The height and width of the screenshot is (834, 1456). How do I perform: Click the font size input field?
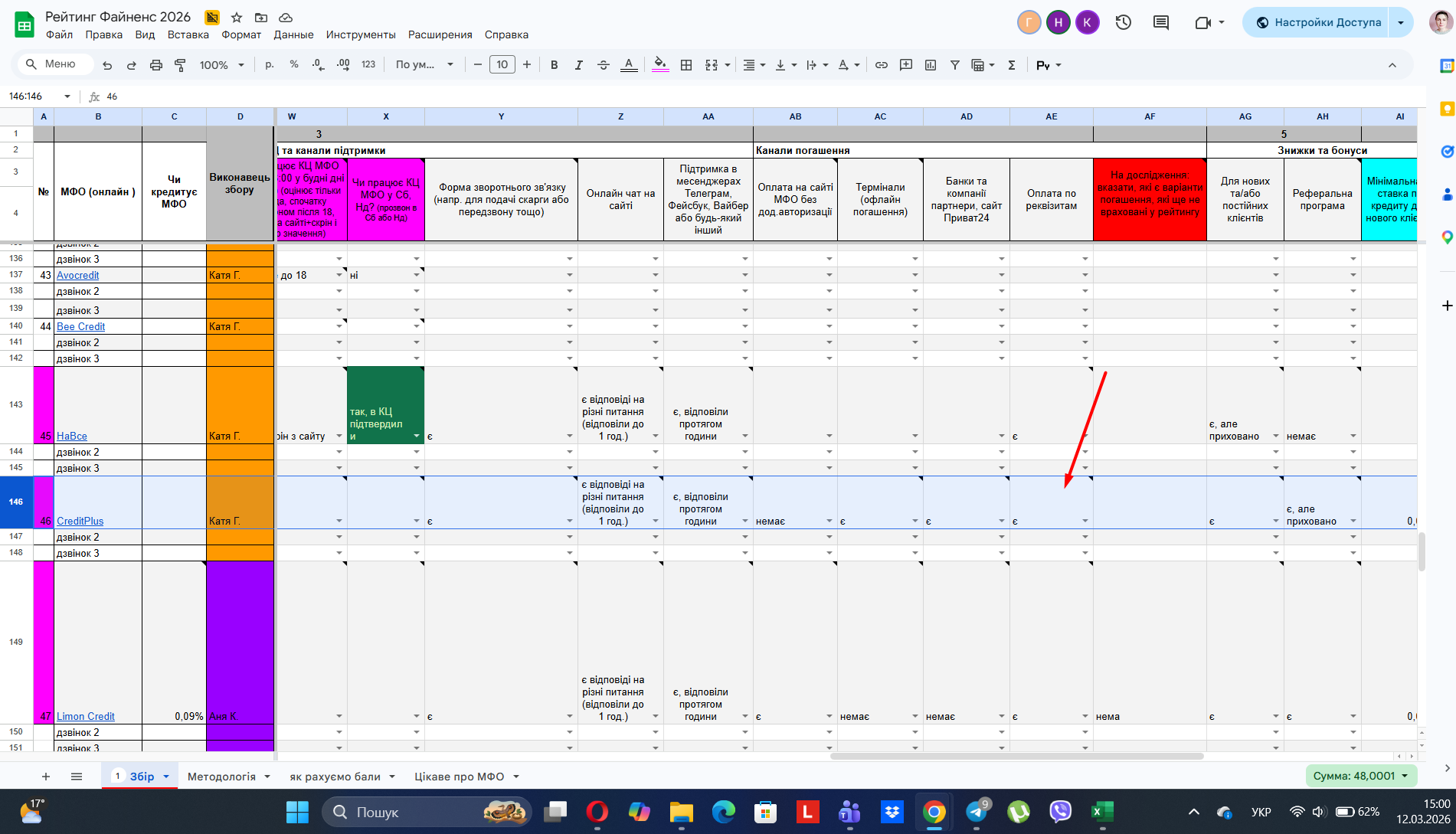coord(502,65)
